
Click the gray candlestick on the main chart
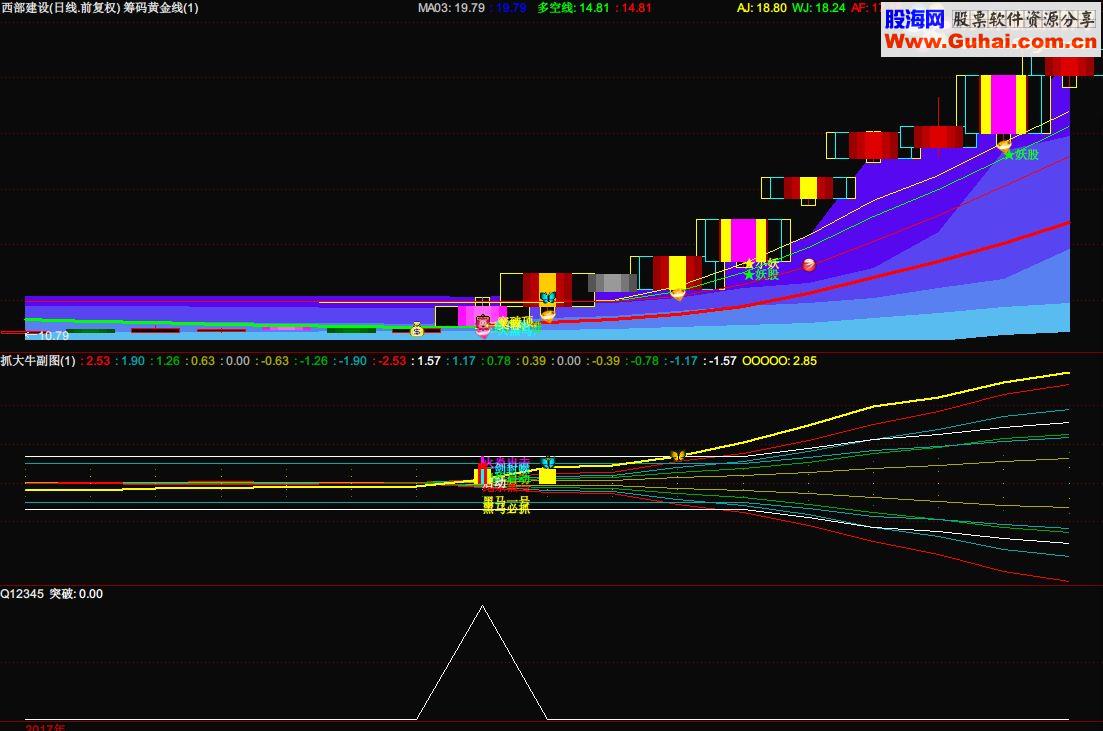[x=613, y=282]
